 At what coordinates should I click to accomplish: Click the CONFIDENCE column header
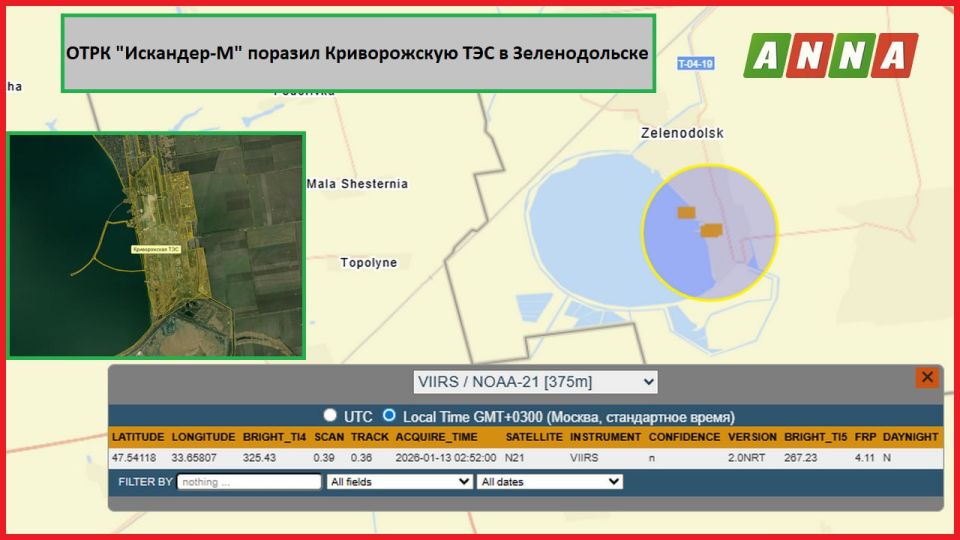tap(684, 437)
